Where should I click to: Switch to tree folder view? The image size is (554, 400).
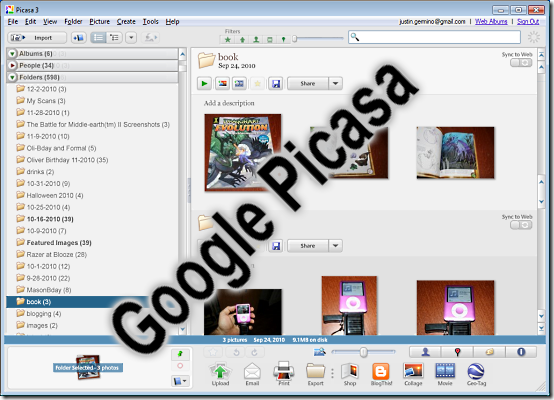(x=114, y=37)
